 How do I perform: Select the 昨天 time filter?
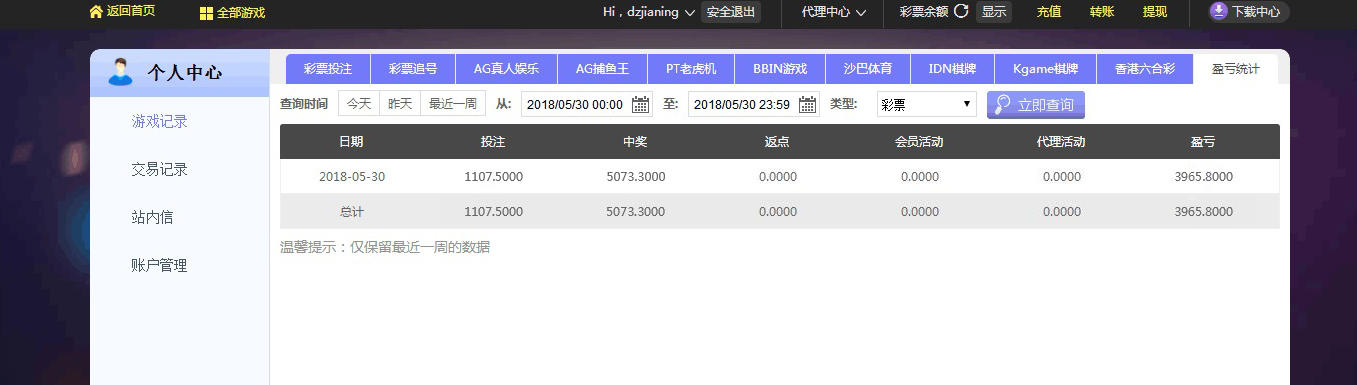(x=400, y=104)
